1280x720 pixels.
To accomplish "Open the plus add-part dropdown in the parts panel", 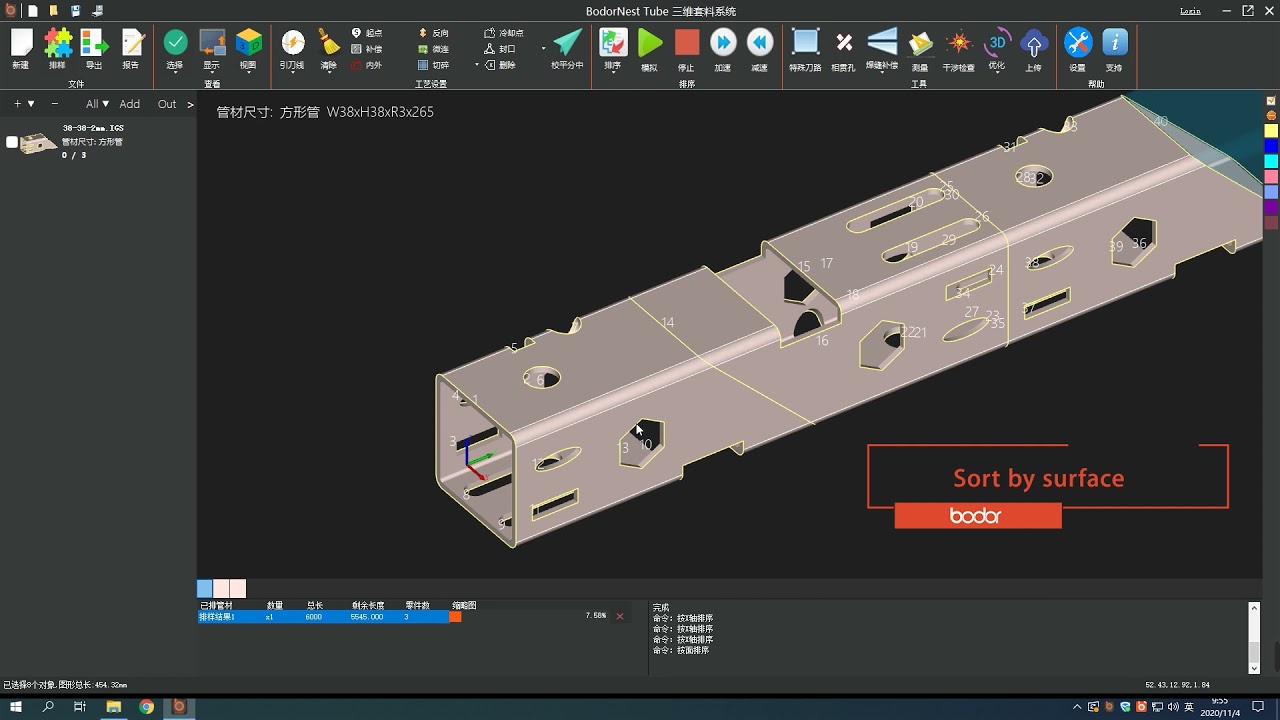I will 24,104.
